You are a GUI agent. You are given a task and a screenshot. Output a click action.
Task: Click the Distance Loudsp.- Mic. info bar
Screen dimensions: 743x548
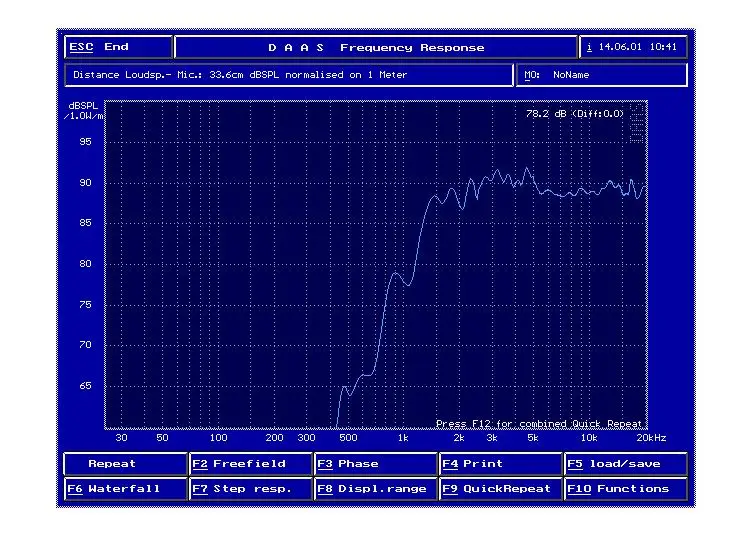289,75
